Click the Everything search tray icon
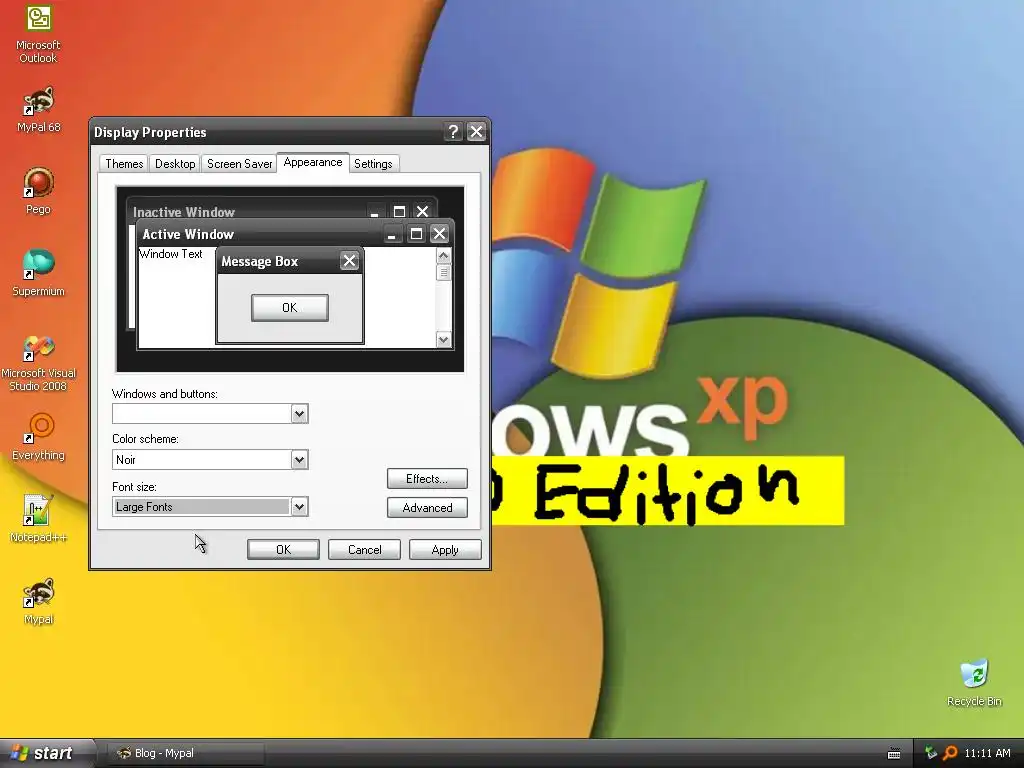 950,753
